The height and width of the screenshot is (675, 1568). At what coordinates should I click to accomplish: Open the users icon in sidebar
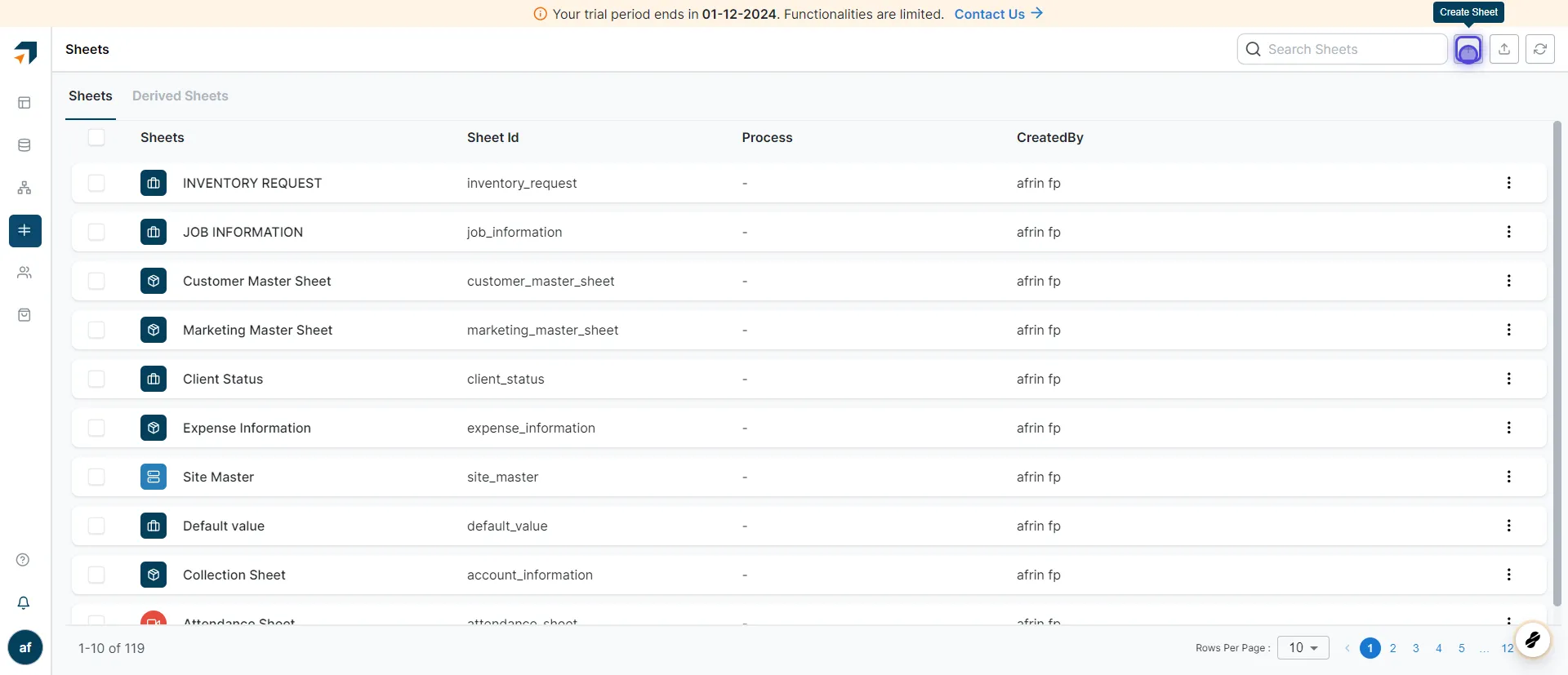tap(24, 273)
